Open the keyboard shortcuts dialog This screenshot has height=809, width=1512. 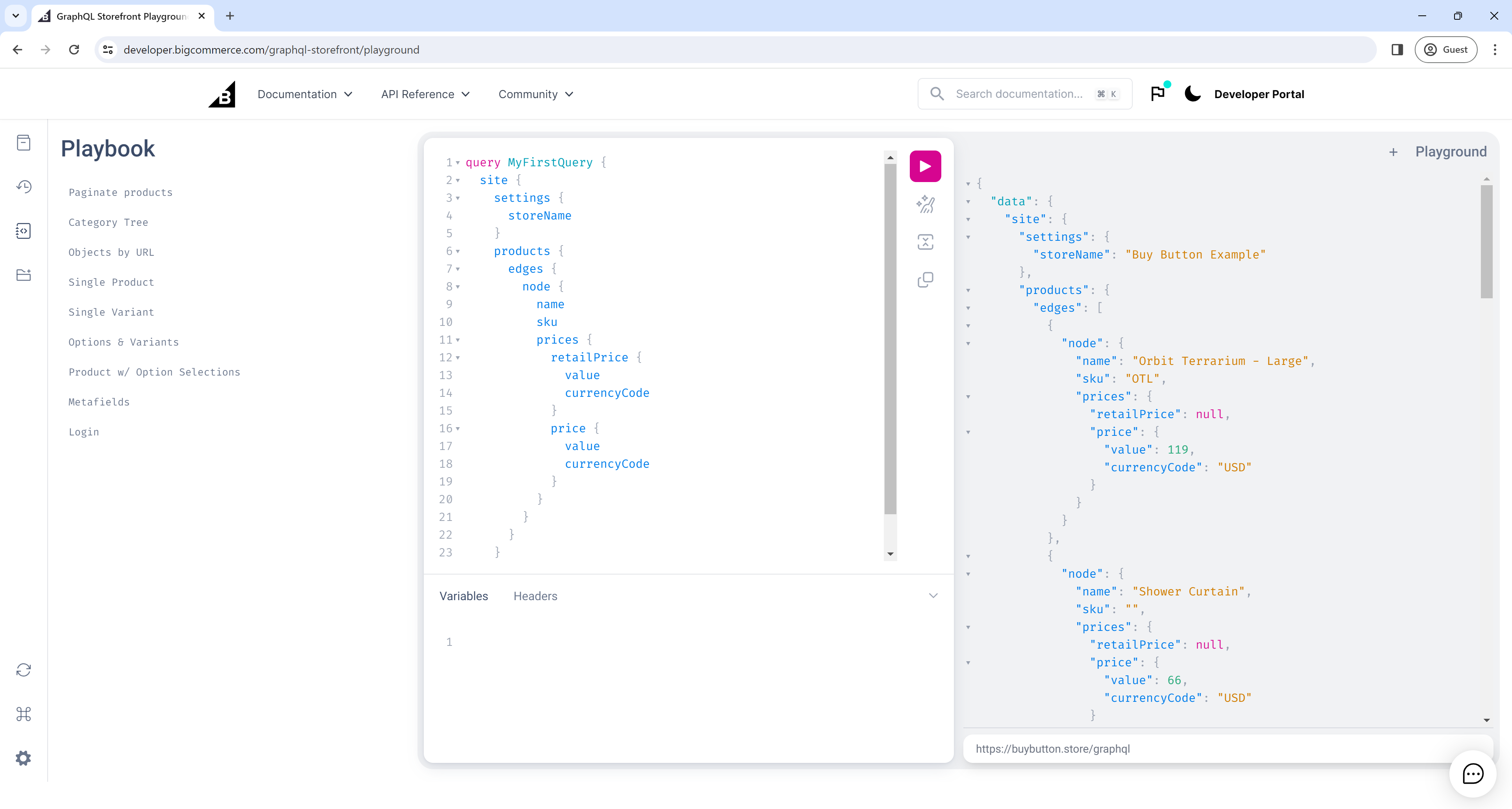tap(24, 714)
